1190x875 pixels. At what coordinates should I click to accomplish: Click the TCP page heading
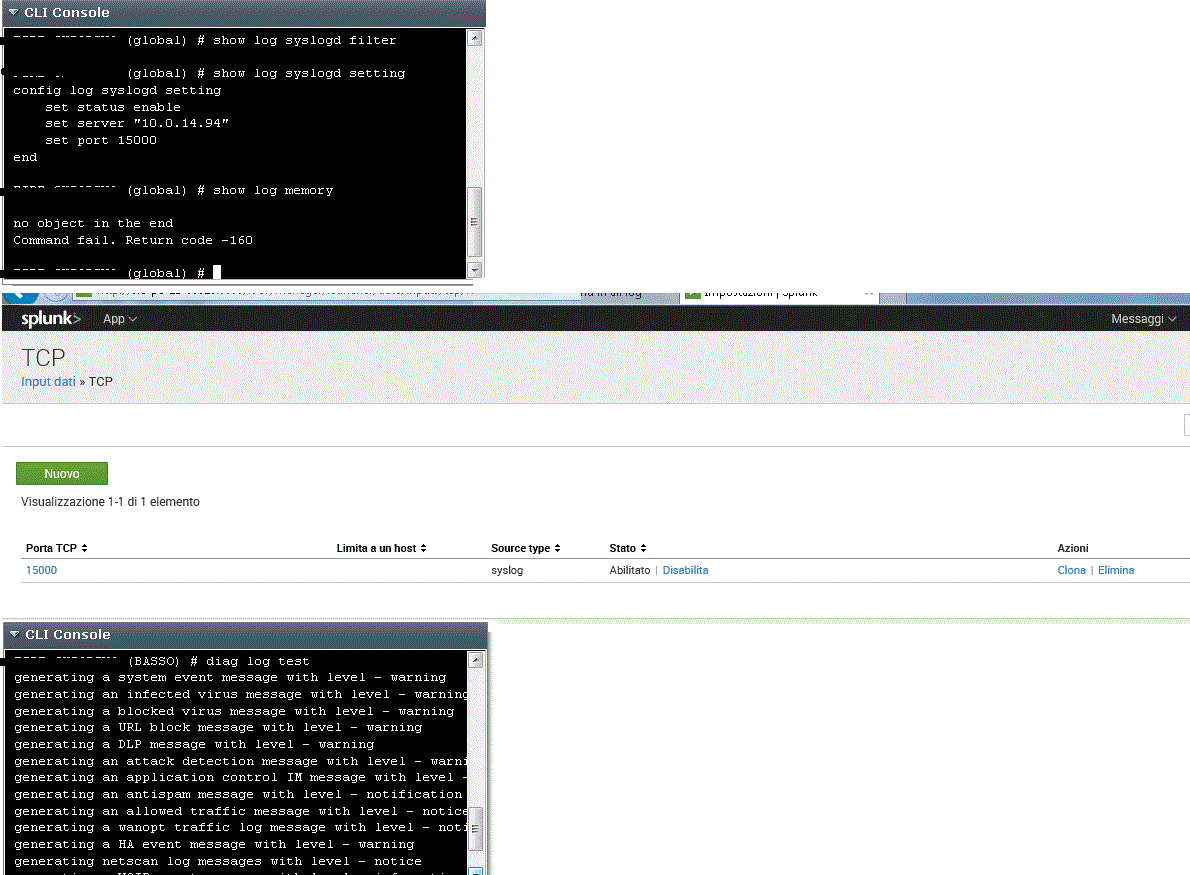[43, 357]
